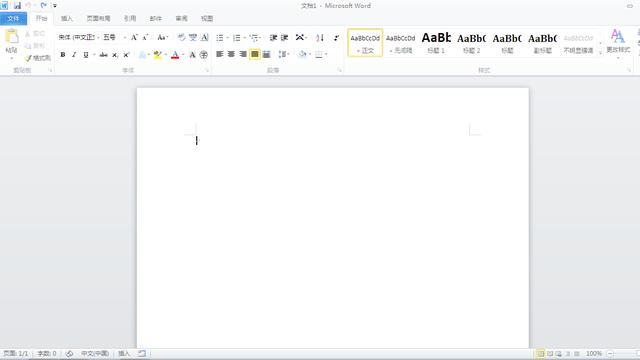Click the Character Border icon
Screen dimensions: 640x360
[x=204, y=38]
